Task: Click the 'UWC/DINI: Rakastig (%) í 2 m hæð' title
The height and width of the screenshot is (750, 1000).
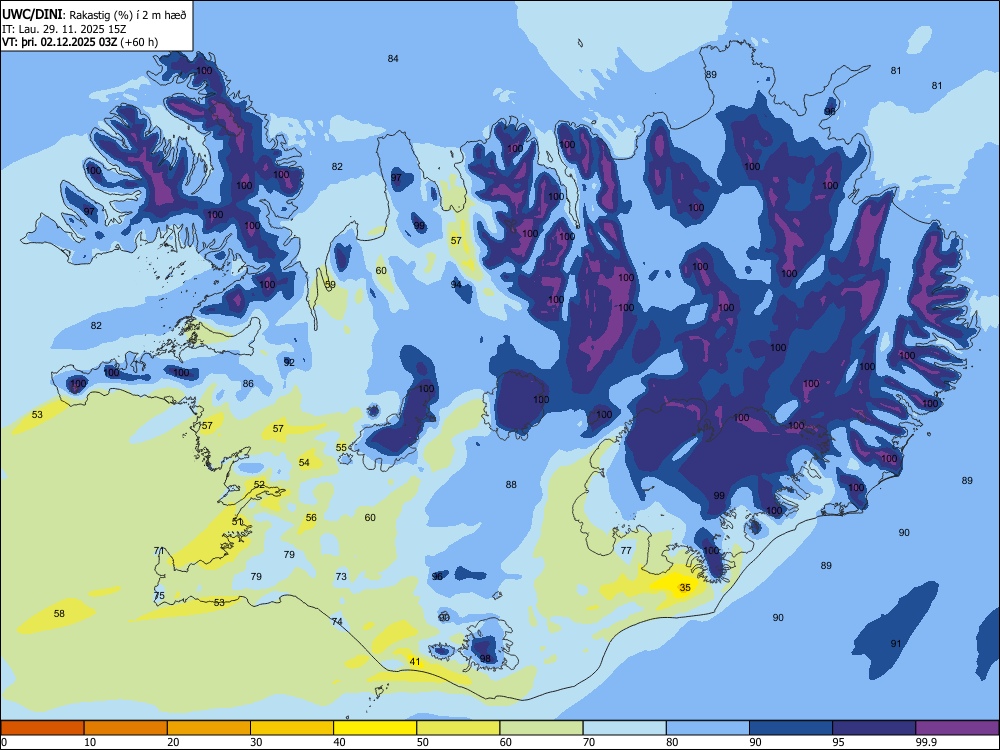Action: click(x=94, y=15)
